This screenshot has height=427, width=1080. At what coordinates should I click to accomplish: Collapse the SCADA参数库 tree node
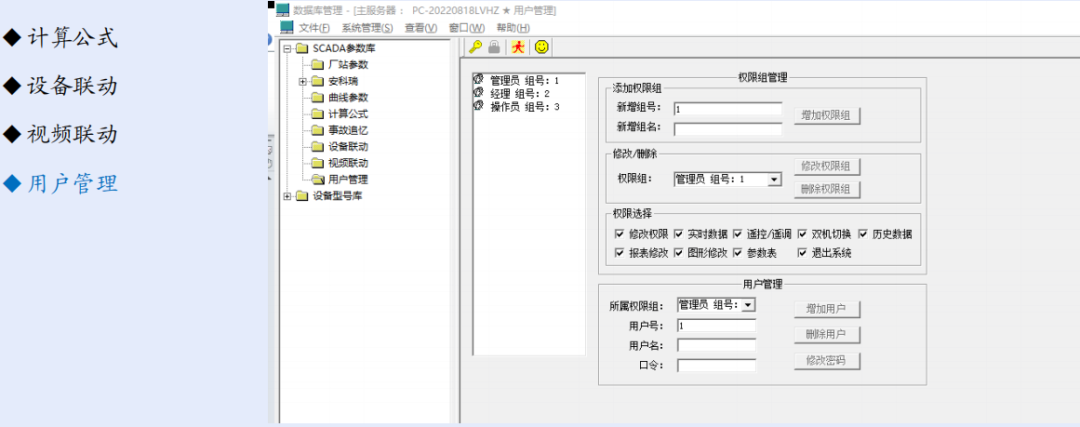(287, 48)
